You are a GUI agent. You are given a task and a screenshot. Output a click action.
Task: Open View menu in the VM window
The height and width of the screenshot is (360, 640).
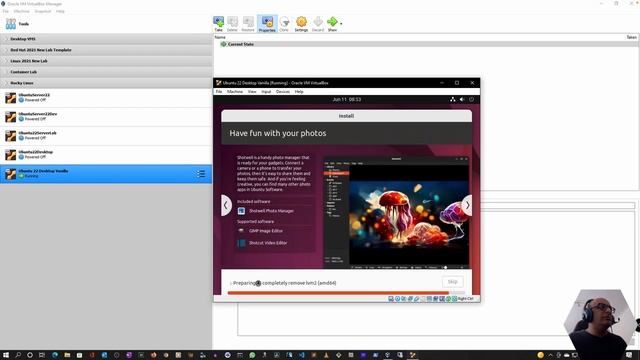252,92
